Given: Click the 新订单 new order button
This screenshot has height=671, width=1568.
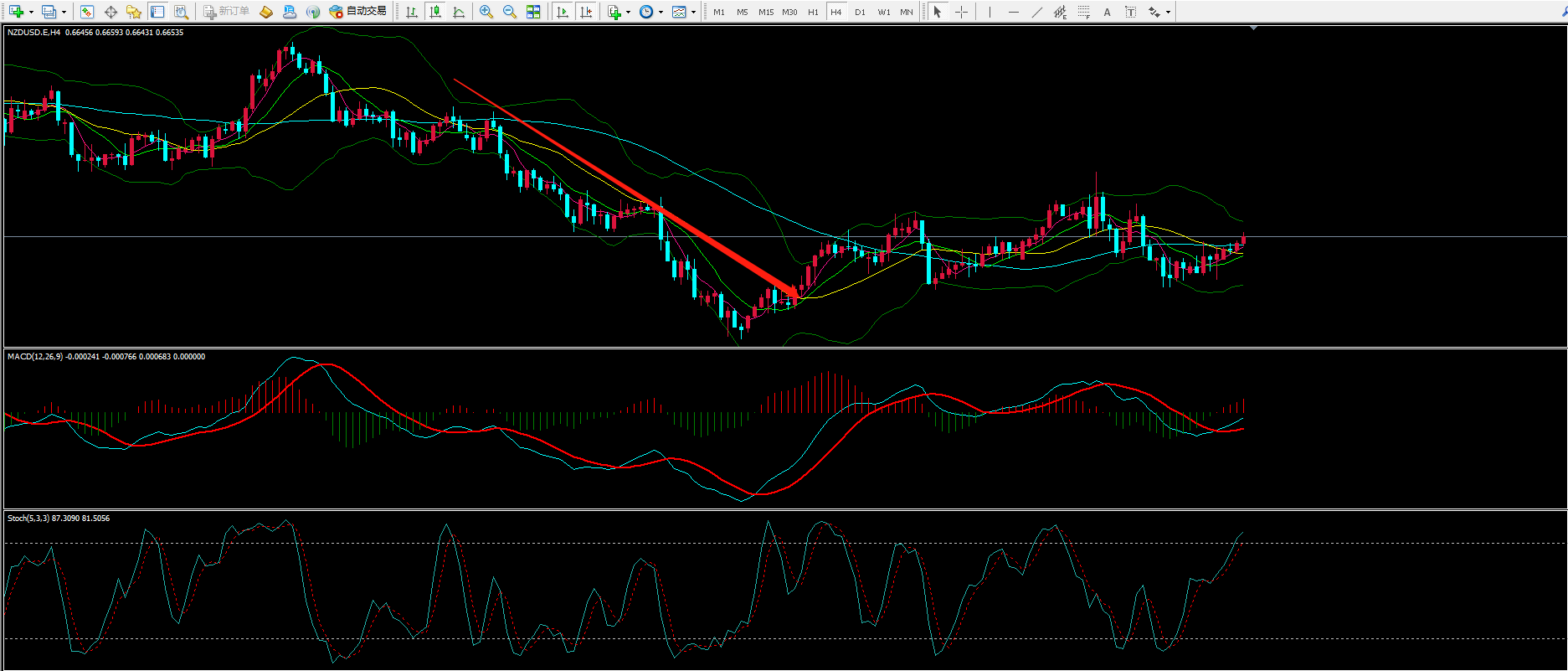Looking at the screenshot, I should click(226, 12).
